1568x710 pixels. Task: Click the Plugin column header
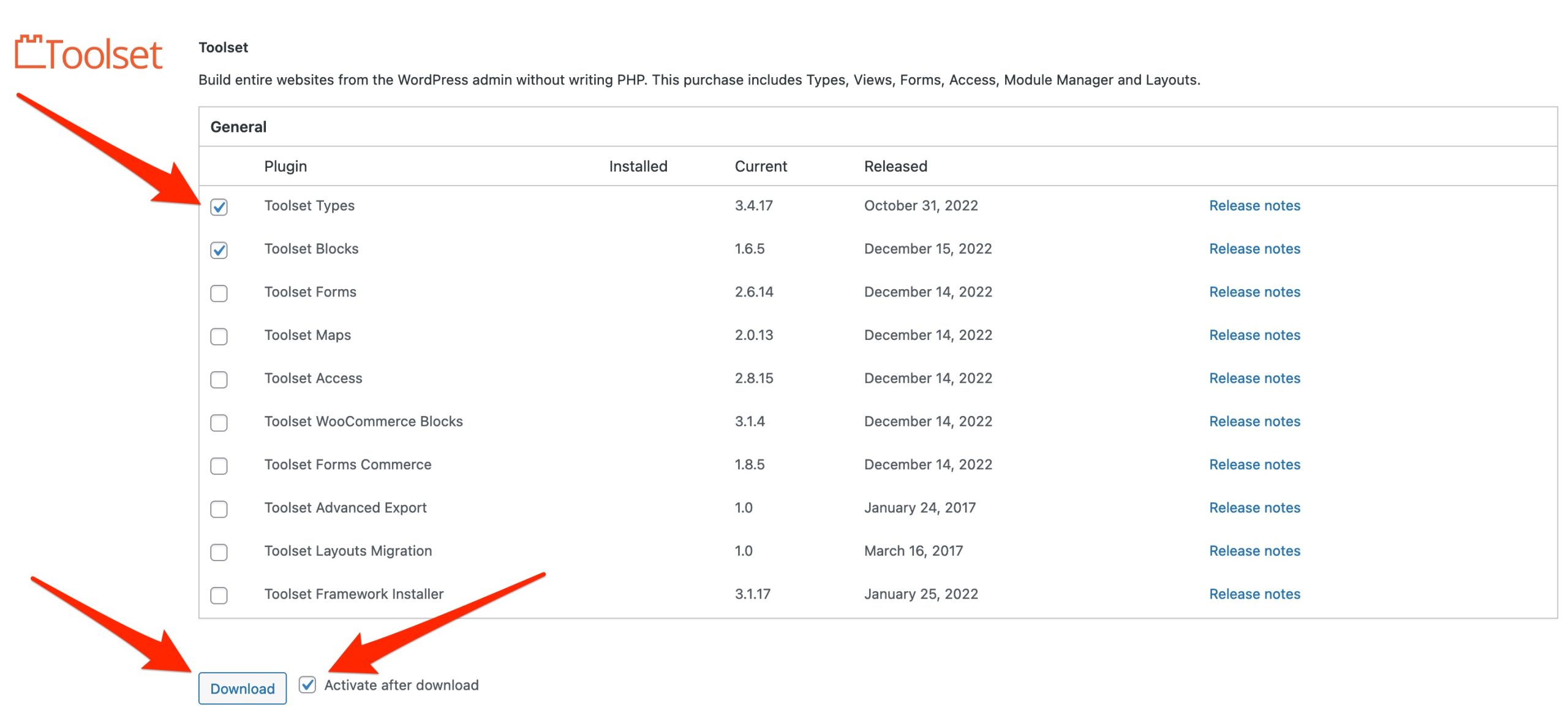coord(285,167)
